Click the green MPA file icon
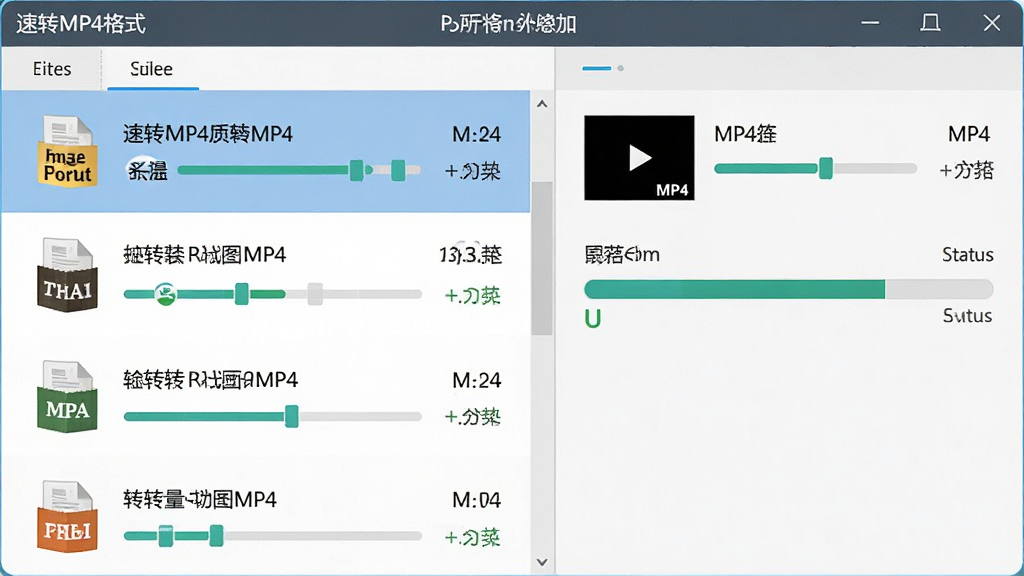 tap(67, 396)
